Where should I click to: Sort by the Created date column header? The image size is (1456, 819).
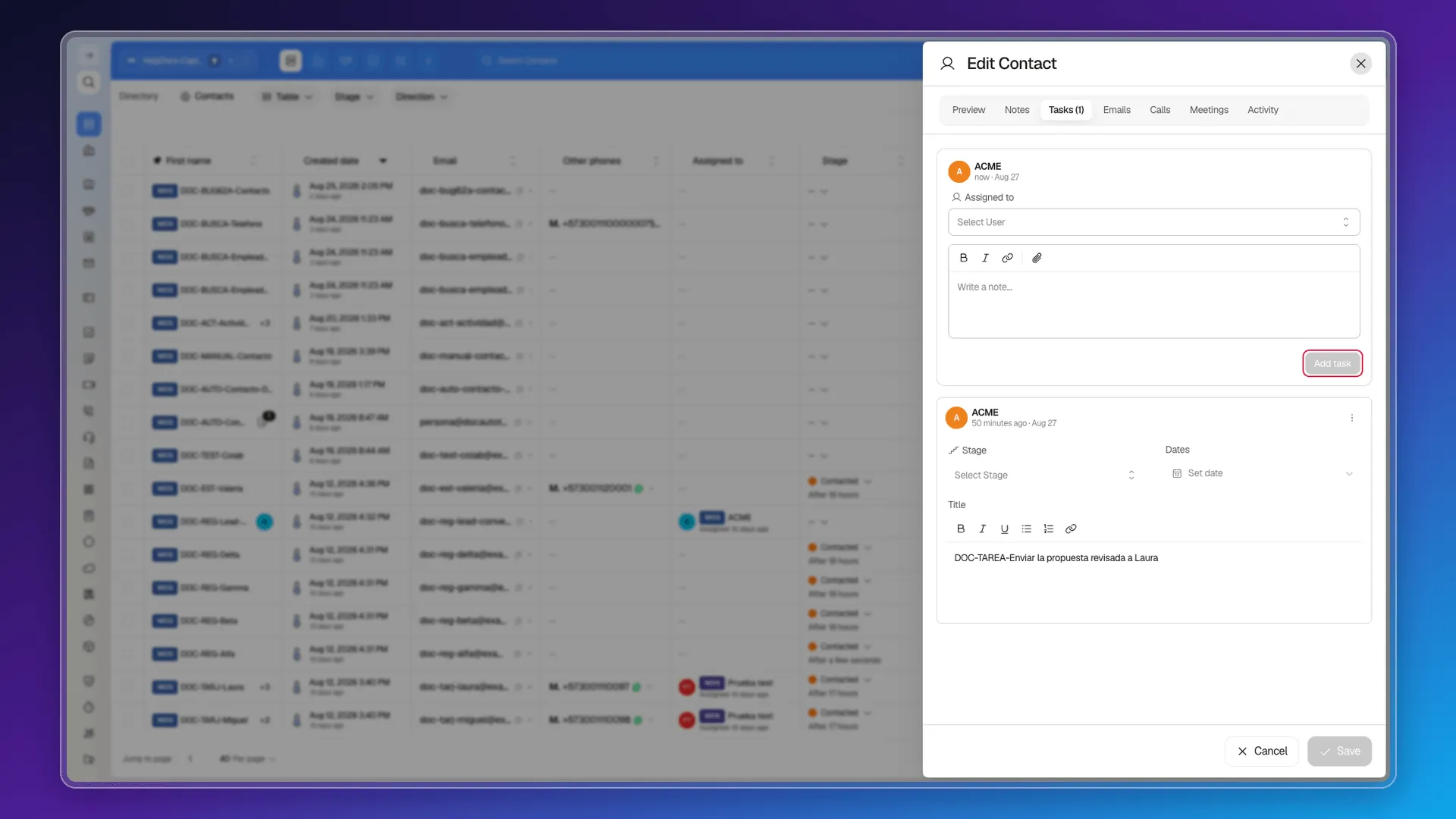click(331, 161)
